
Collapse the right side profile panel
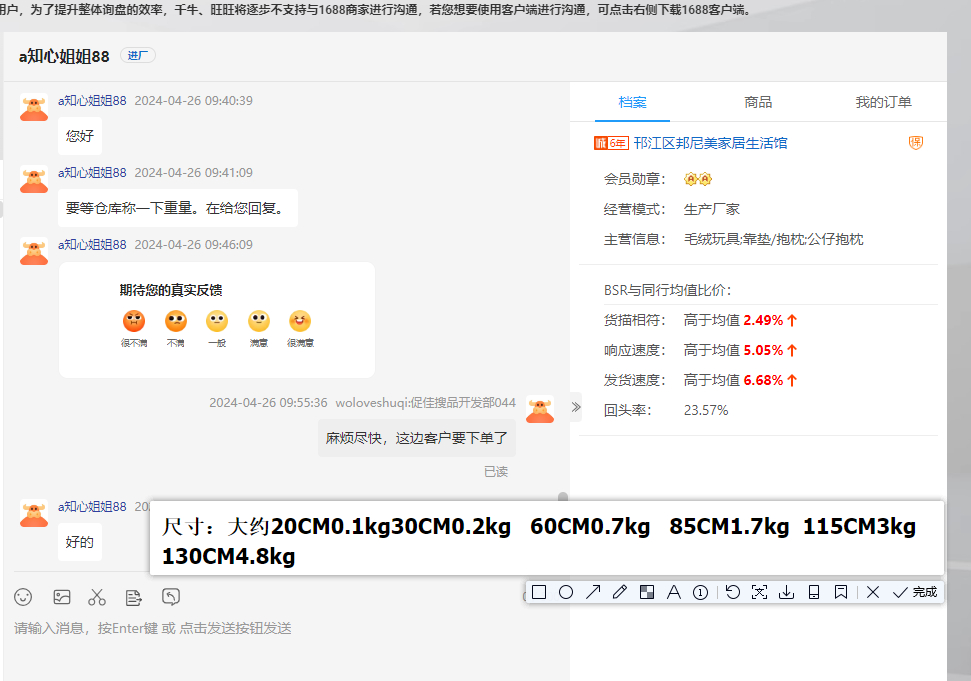click(x=576, y=407)
